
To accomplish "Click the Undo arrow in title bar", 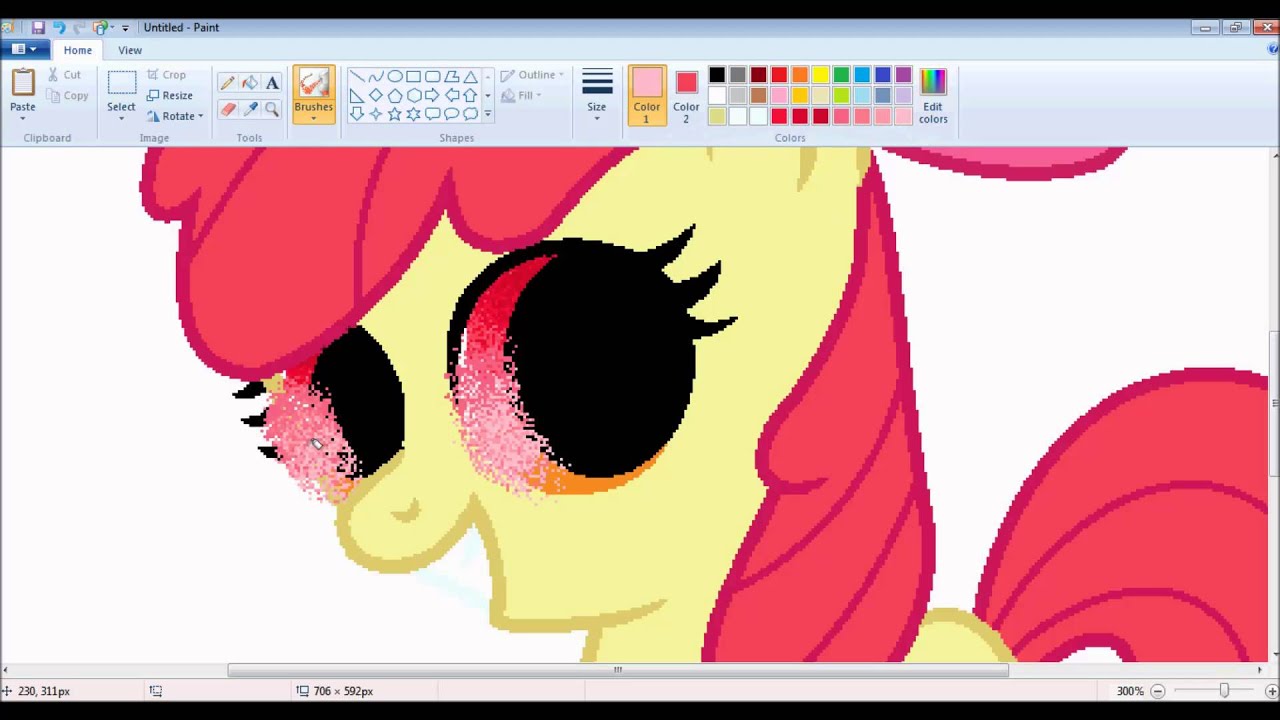I will click(x=59, y=27).
